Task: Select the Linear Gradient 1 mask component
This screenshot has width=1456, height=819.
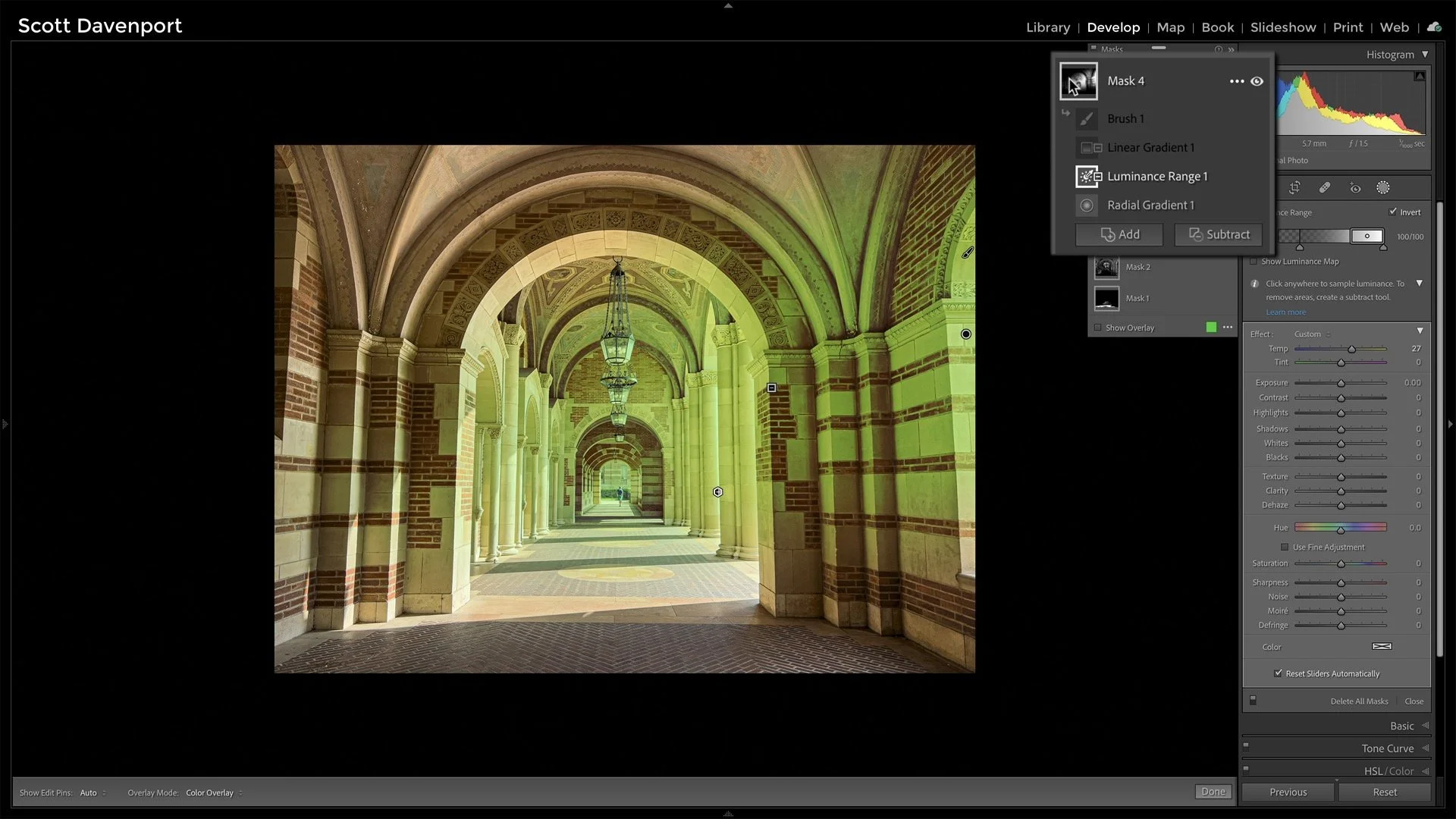Action: (1150, 147)
